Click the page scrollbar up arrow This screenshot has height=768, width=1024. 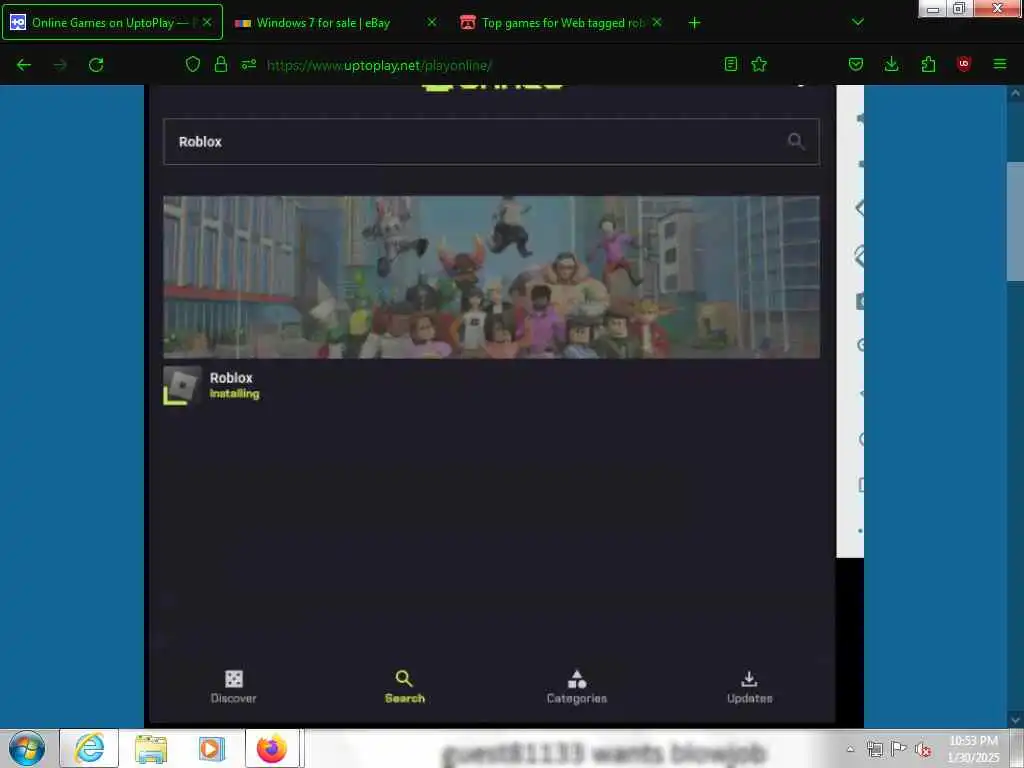pos(1015,93)
